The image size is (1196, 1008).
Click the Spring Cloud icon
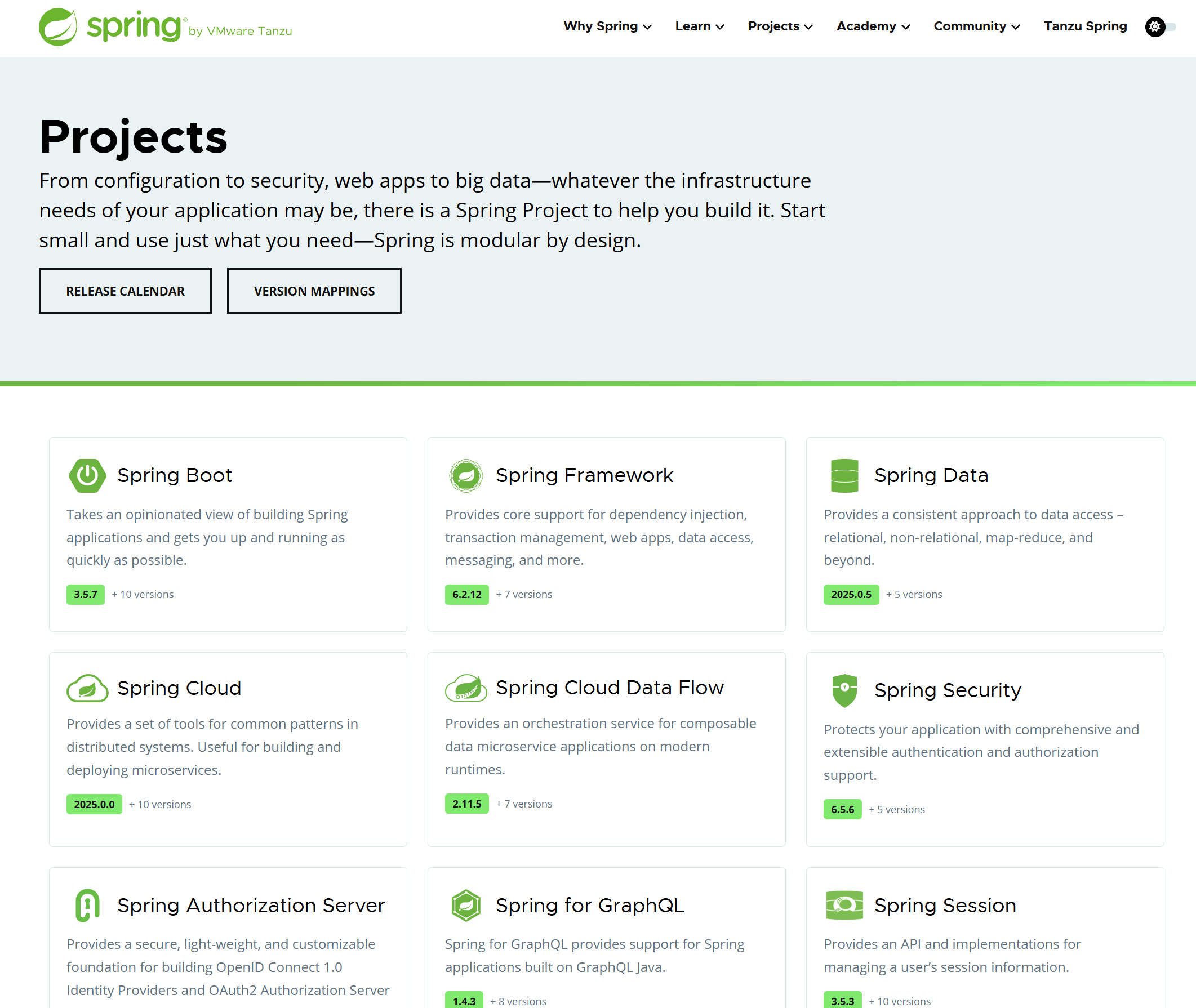pyautogui.click(x=87, y=688)
